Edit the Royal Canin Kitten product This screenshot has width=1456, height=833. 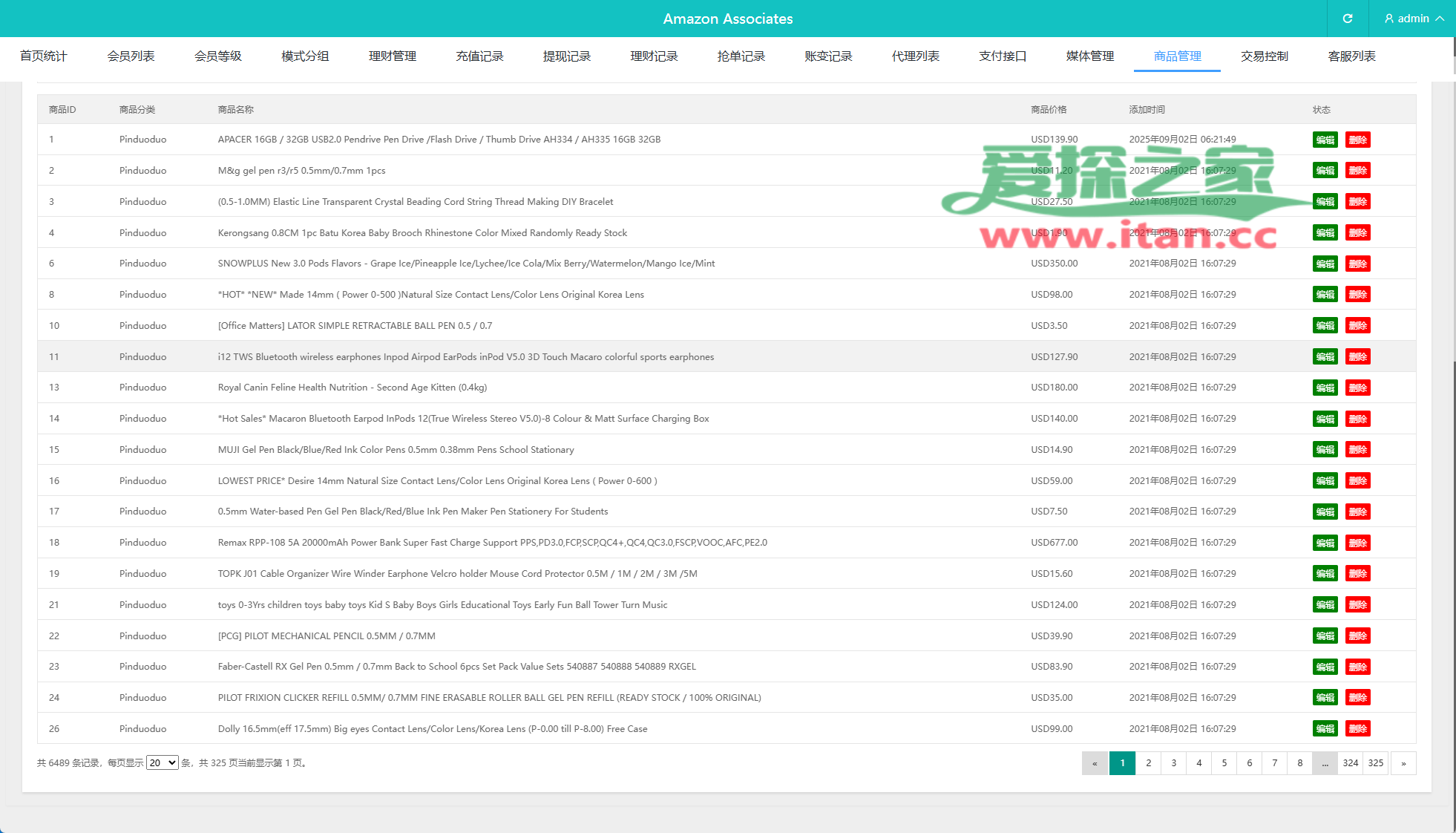(1325, 388)
